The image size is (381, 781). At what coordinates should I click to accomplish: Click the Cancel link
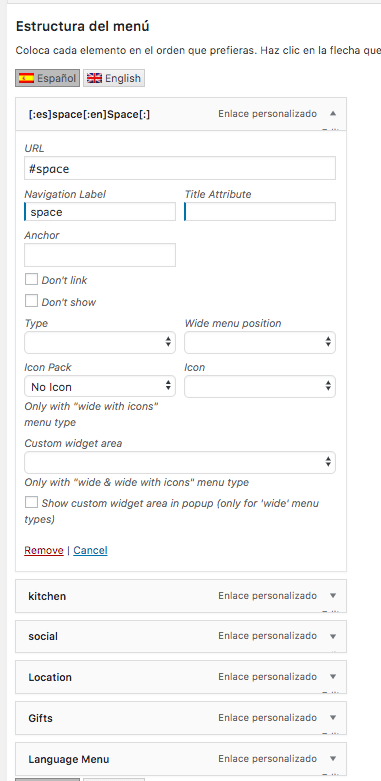90,550
